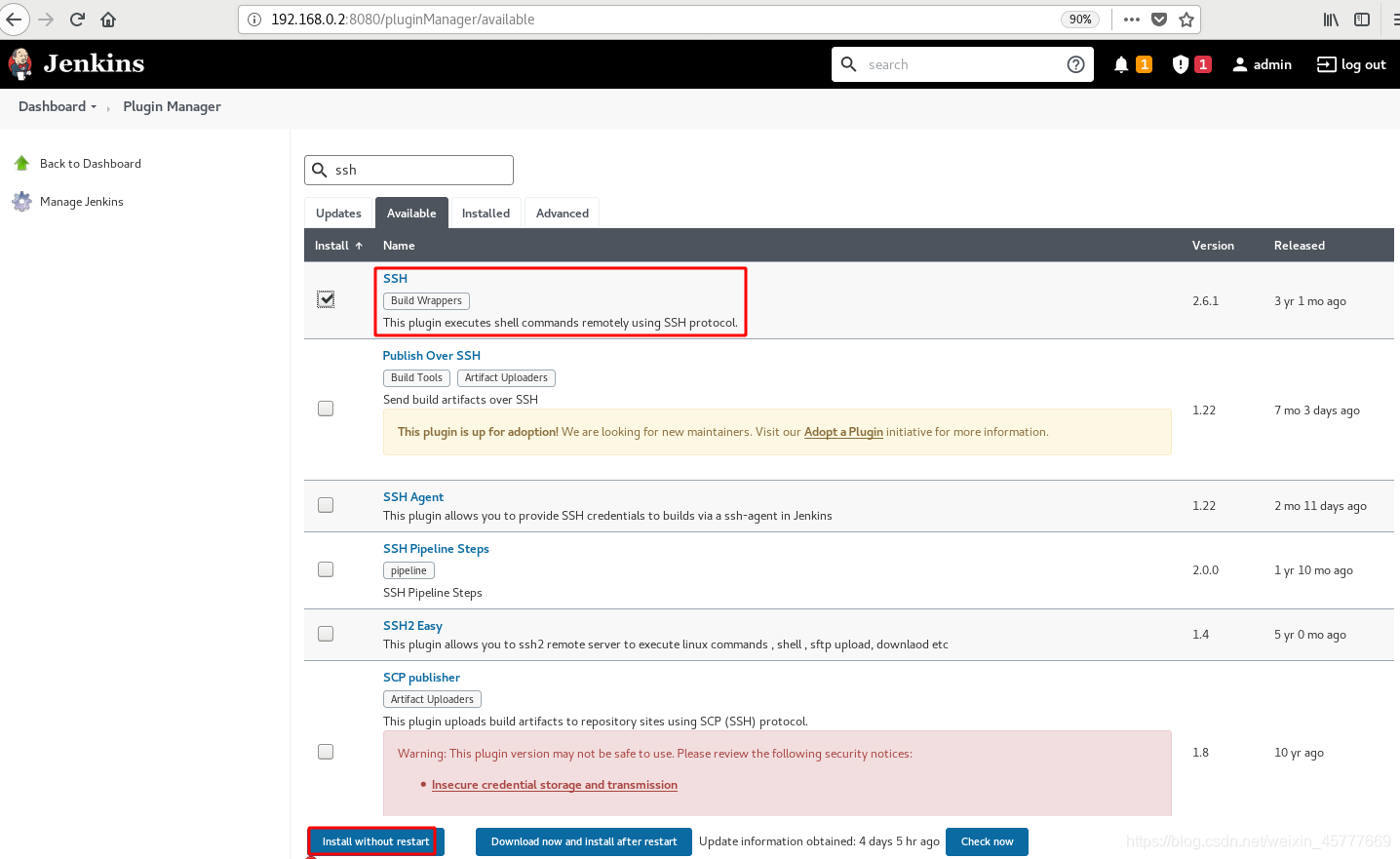Open notifications bell icon
Viewport: 1400px width, 859px height.
(x=1121, y=64)
